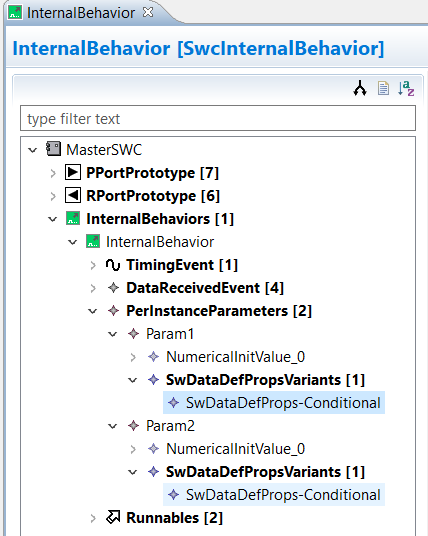Close the InternalBehavior tab
The height and width of the screenshot is (536, 428).
[148, 12]
